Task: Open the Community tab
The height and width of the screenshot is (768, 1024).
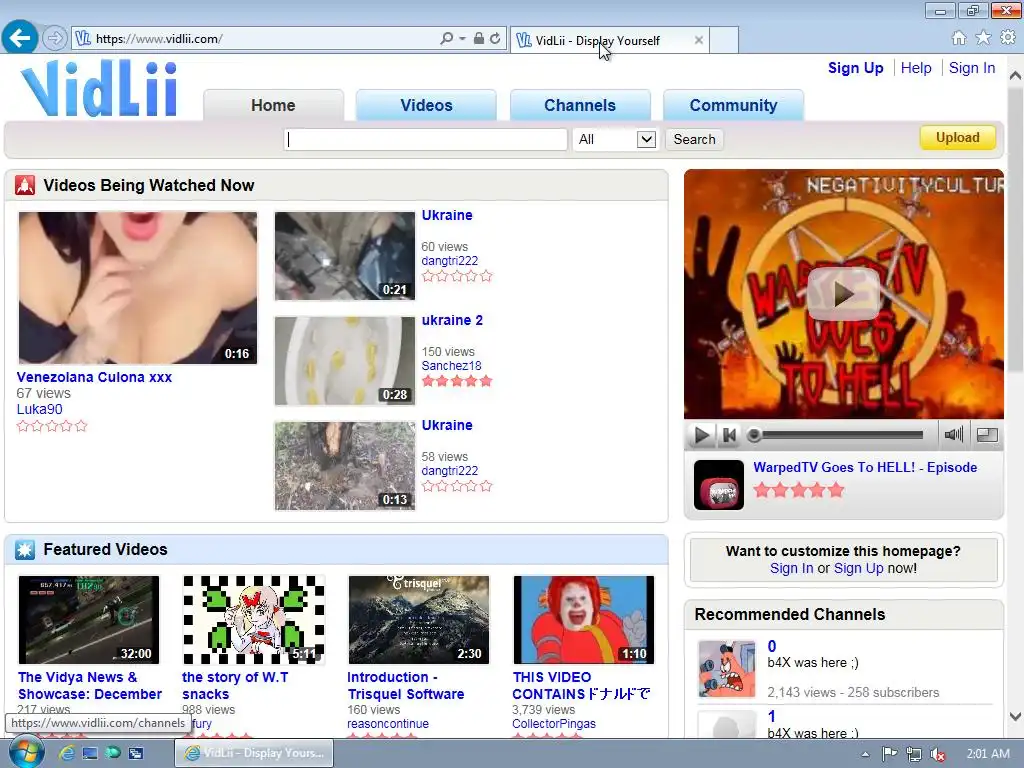Action: [x=733, y=105]
